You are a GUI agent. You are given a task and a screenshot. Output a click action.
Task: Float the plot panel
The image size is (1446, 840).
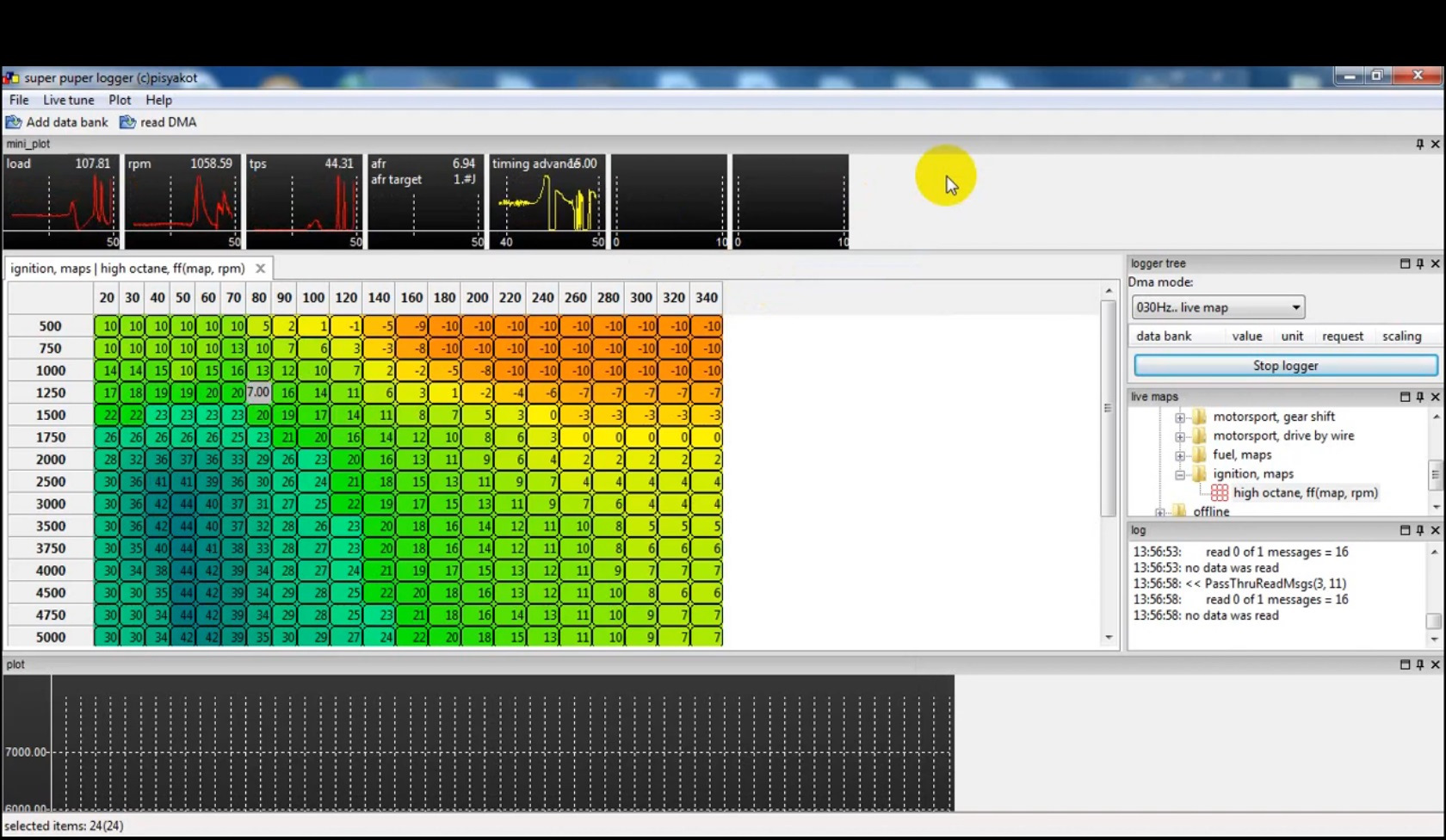[1405, 664]
